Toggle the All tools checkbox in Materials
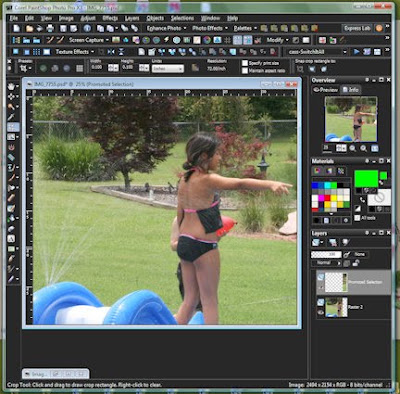Screen dimensions: 400x394 point(357,218)
